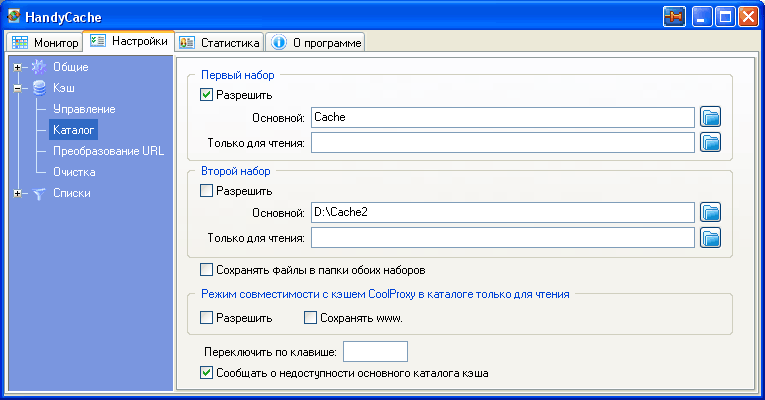Image resolution: width=765 pixels, height=400 pixels.
Task: Click browse folder icon for second set read-only path
Action: click(710, 237)
